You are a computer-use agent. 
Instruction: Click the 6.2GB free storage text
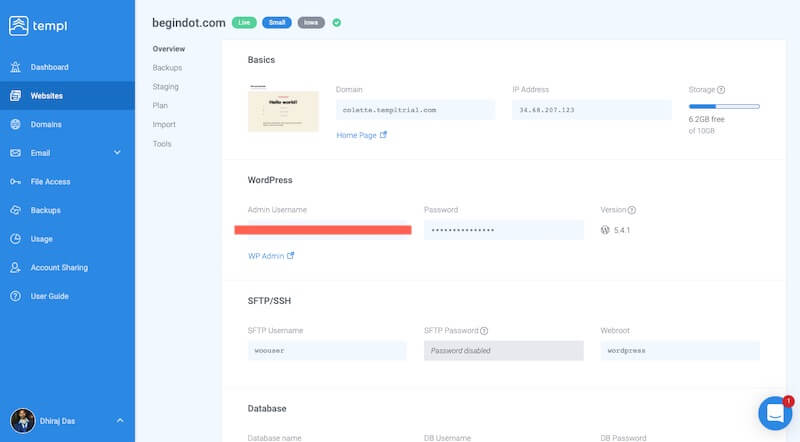707,119
